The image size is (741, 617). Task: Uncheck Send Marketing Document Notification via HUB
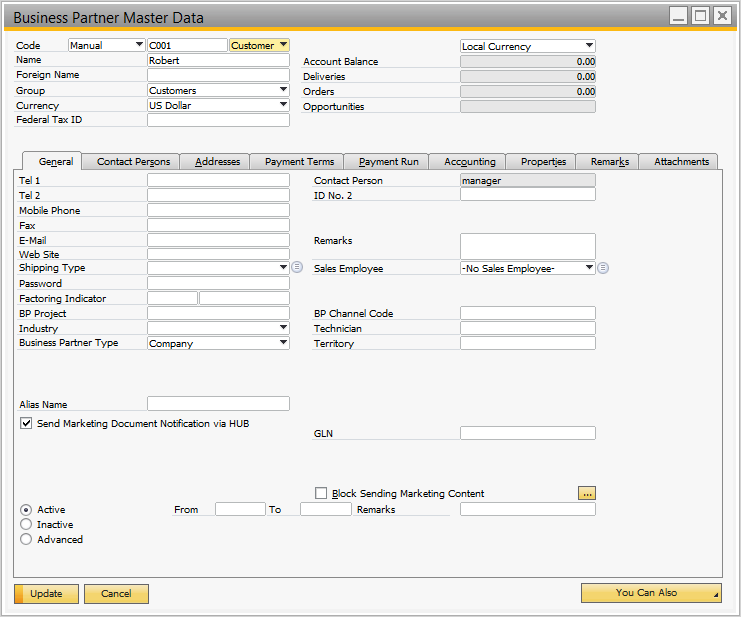tap(26, 424)
